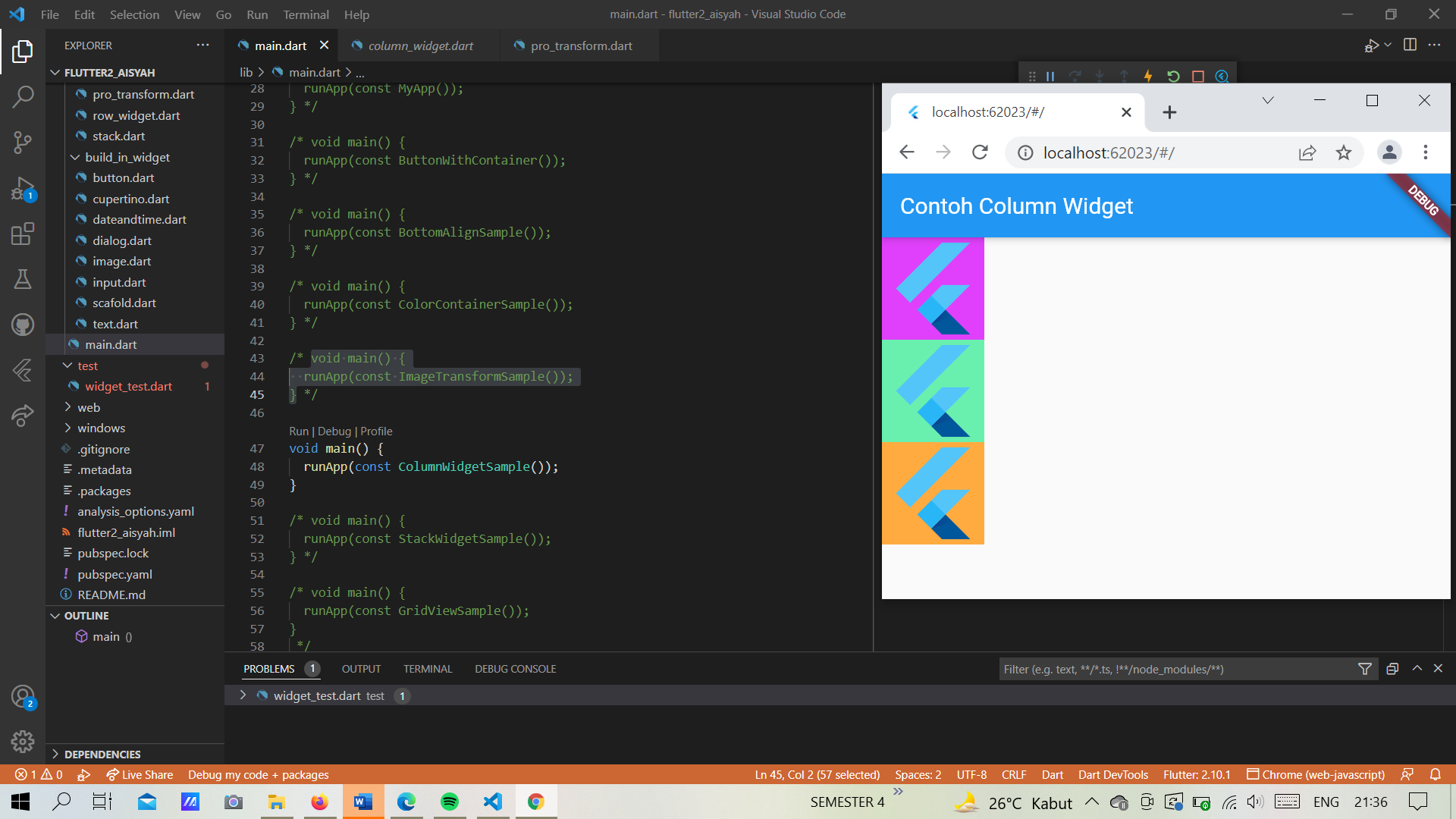This screenshot has width=1456, height=819.
Task: Collapse the build_in_widget folder
Action: pyautogui.click(x=75, y=157)
